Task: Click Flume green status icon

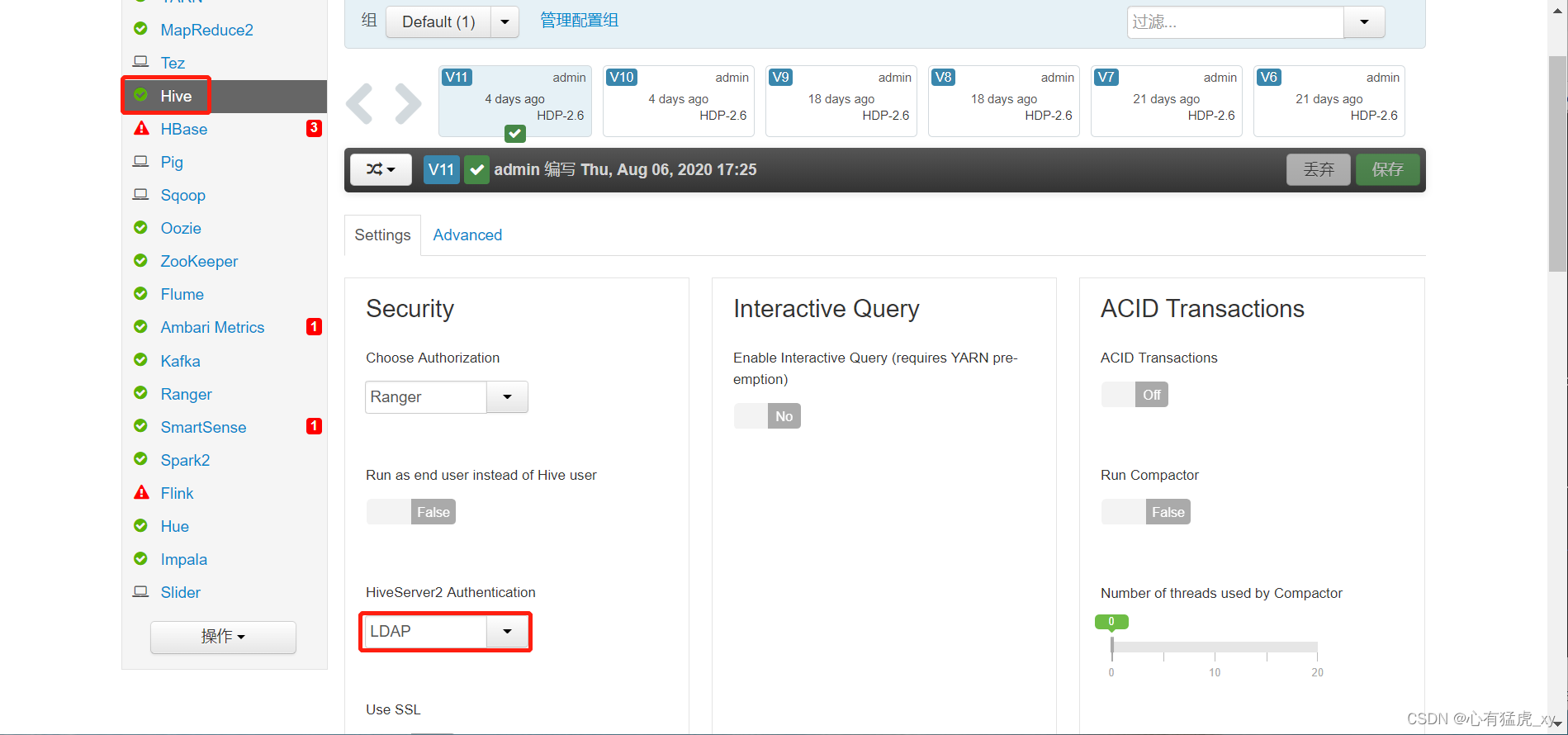Action: click(140, 293)
